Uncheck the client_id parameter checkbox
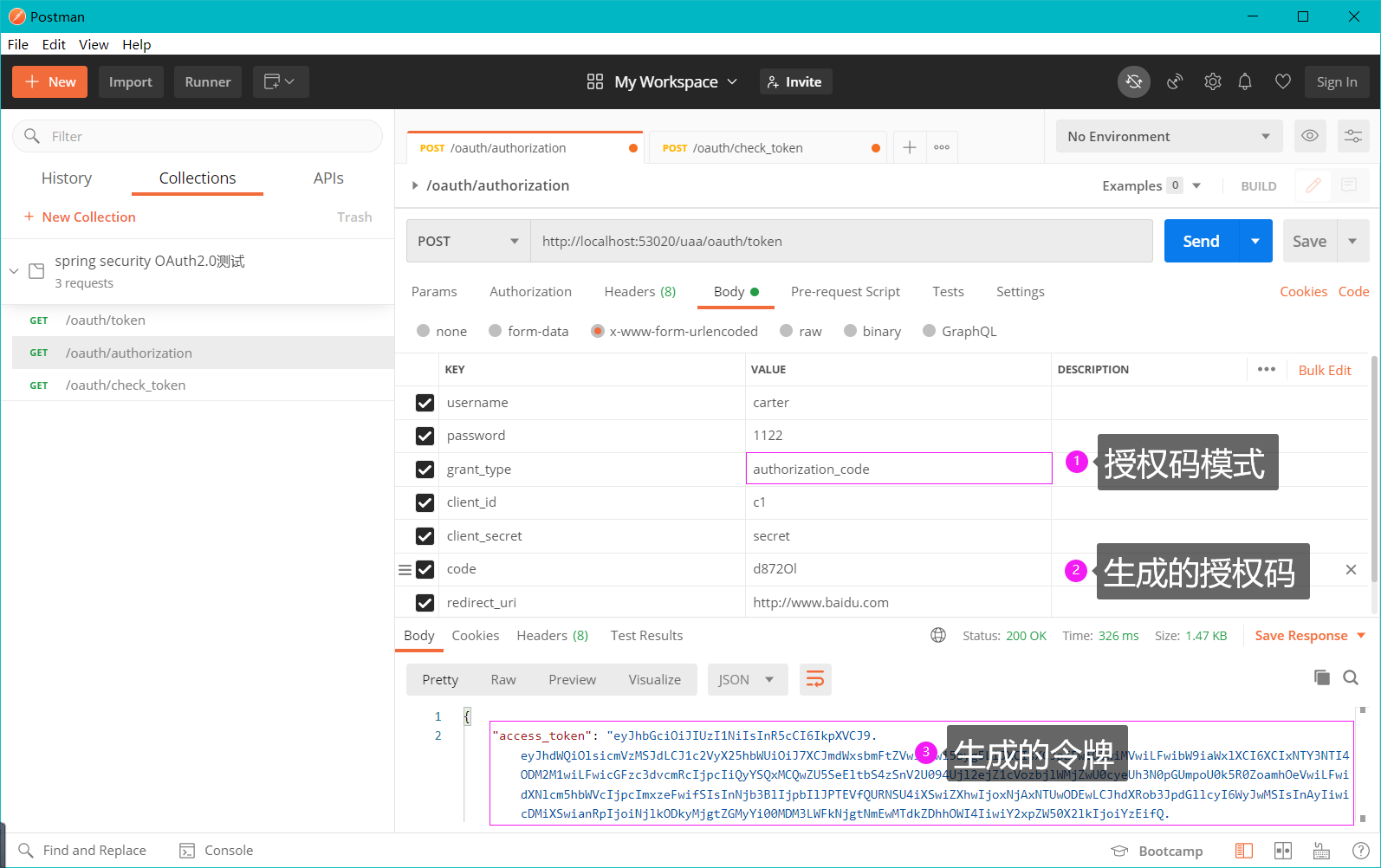 click(x=425, y=502)
